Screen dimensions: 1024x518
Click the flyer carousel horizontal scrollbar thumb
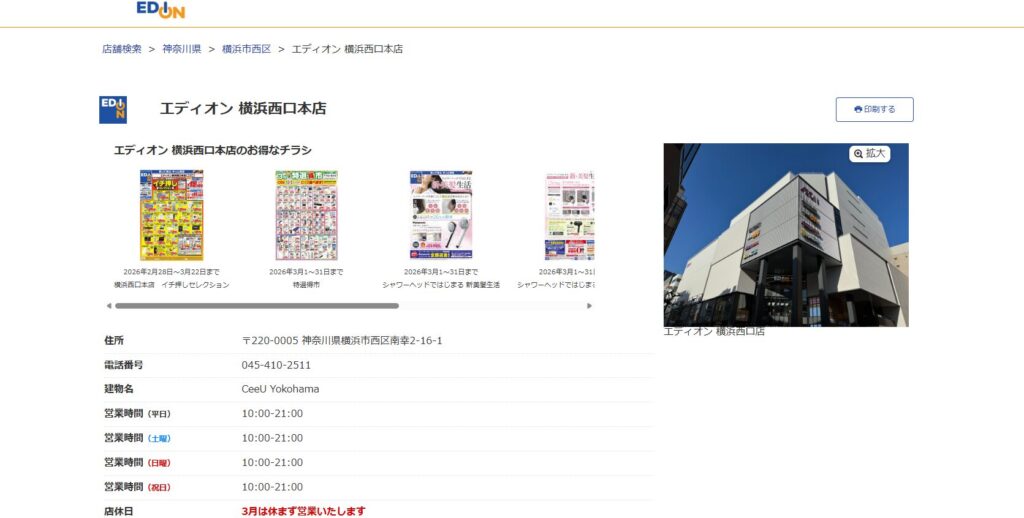point(256,306)
